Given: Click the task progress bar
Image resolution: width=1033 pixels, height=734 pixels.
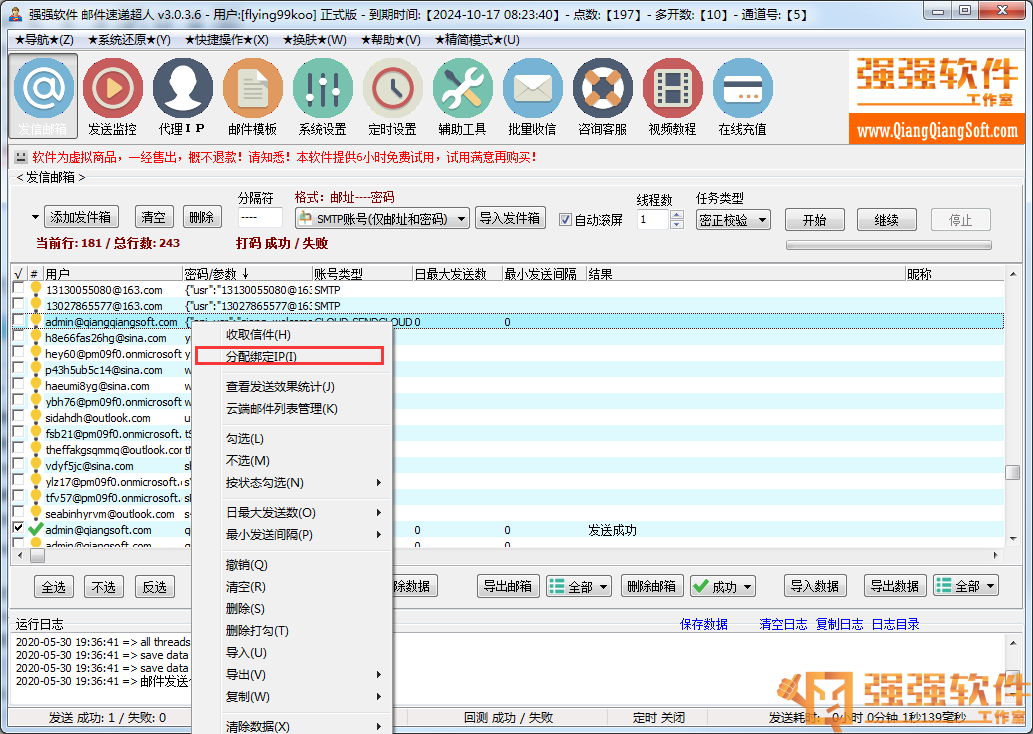Looking at the screenshot, I should (x=888, y=245).
